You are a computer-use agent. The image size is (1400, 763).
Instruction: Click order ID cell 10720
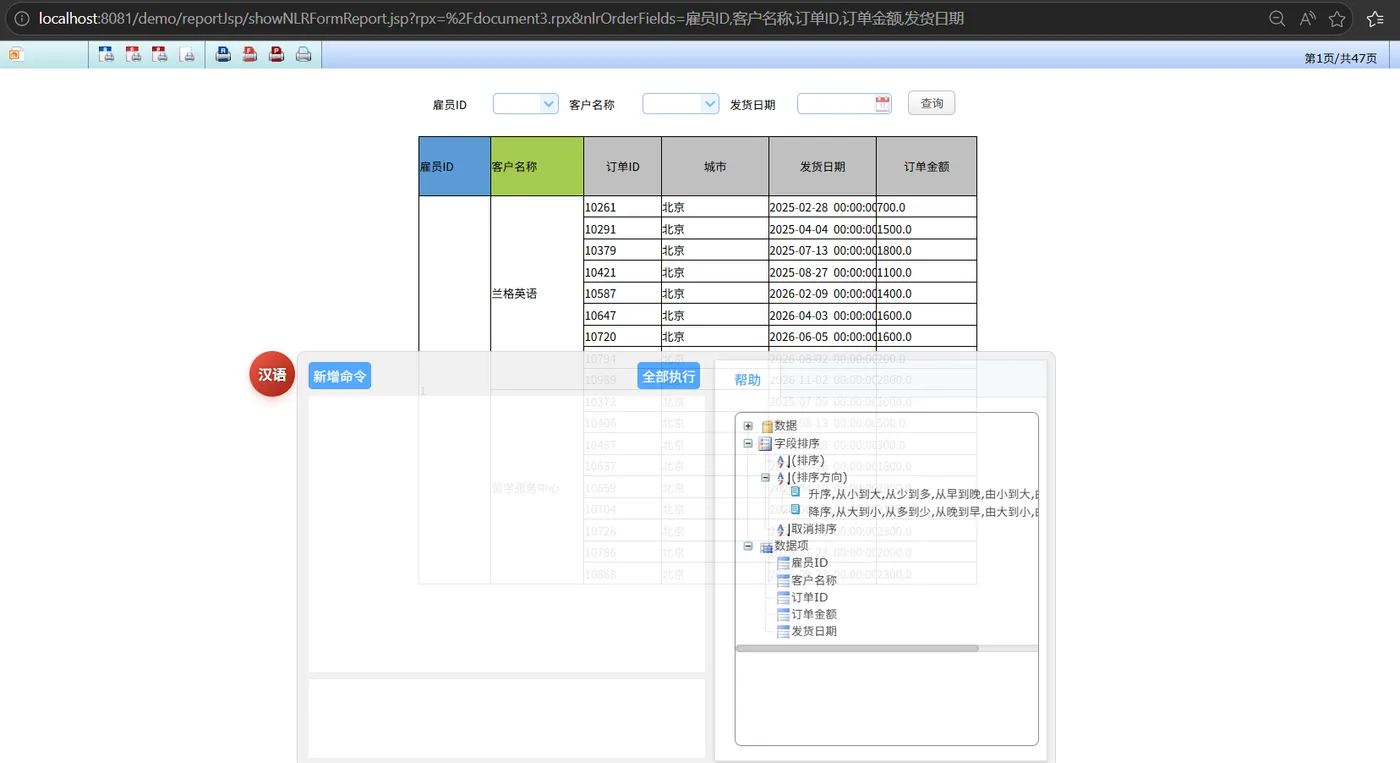pos(622,337)
